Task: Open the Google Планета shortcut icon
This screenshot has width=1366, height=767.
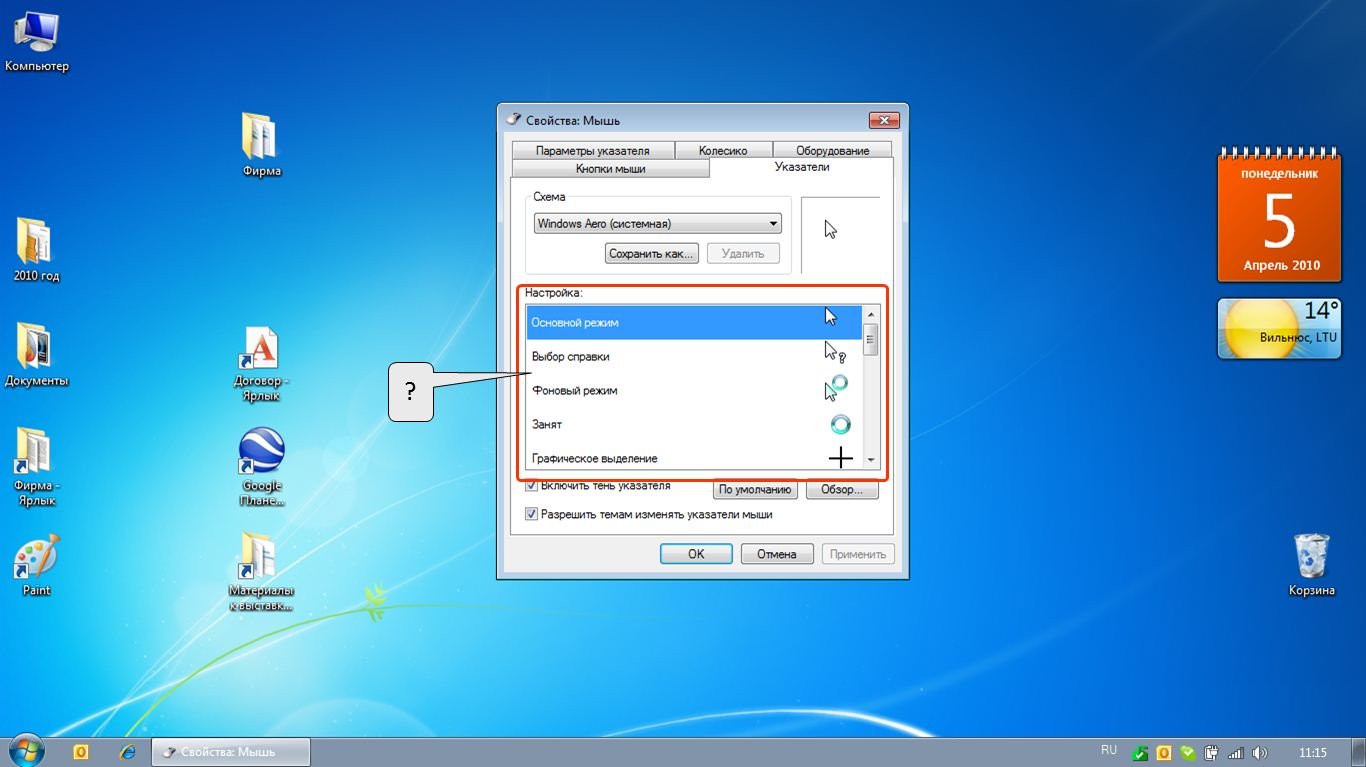Action: [262, 453]
